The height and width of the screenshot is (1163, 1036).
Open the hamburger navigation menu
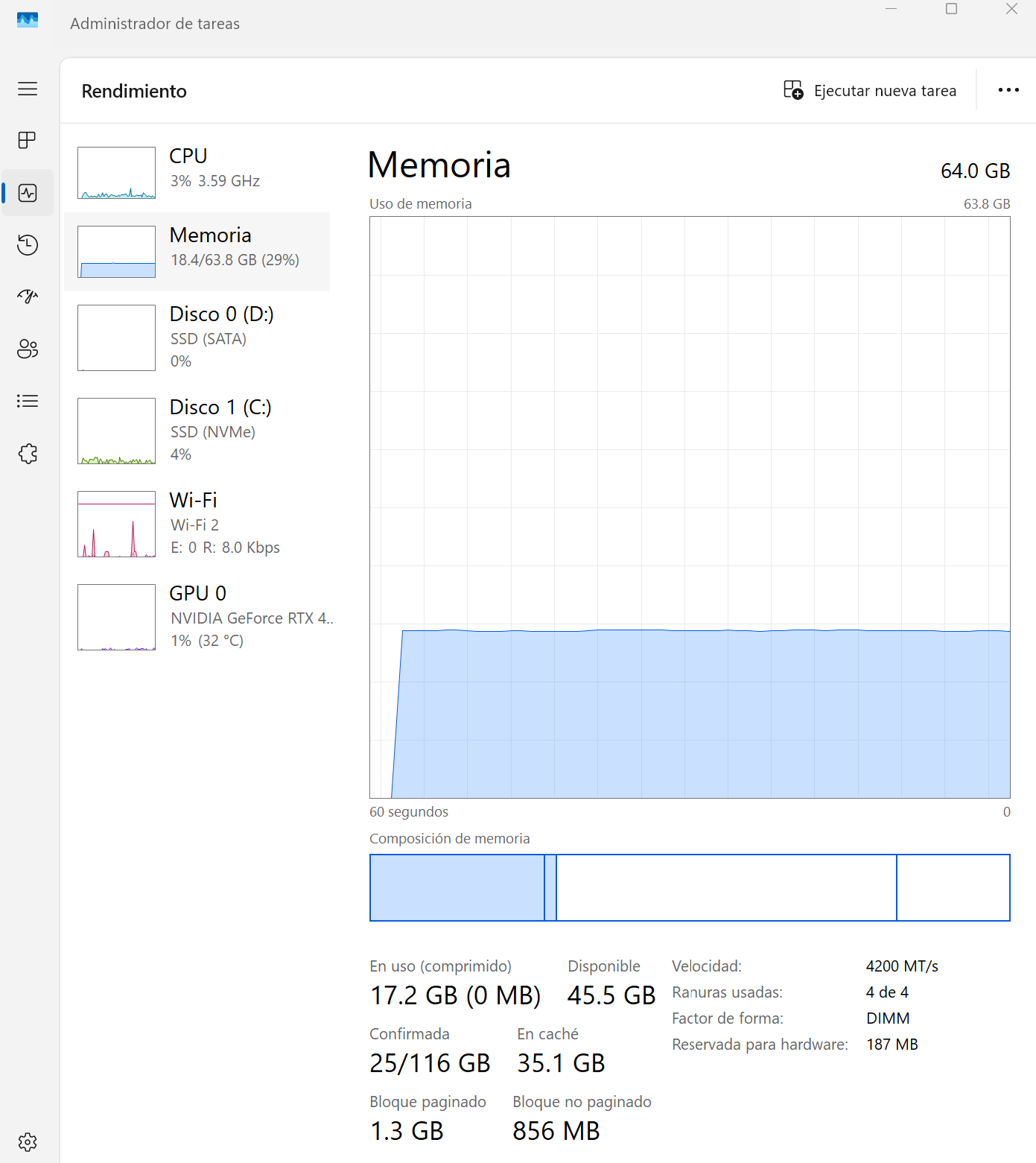coord(28,89)
